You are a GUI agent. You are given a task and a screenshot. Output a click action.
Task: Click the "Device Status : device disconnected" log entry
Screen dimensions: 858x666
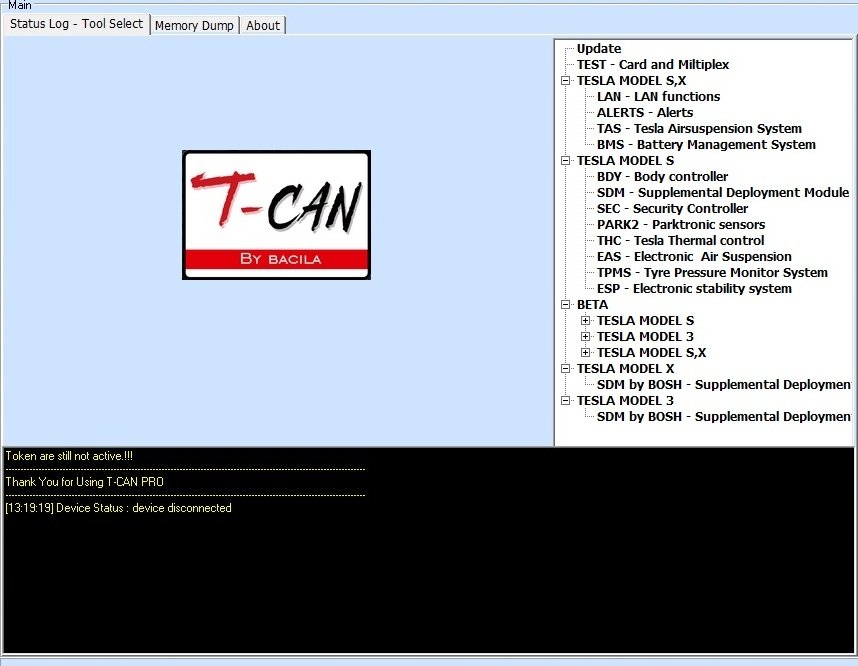point(118,508)
